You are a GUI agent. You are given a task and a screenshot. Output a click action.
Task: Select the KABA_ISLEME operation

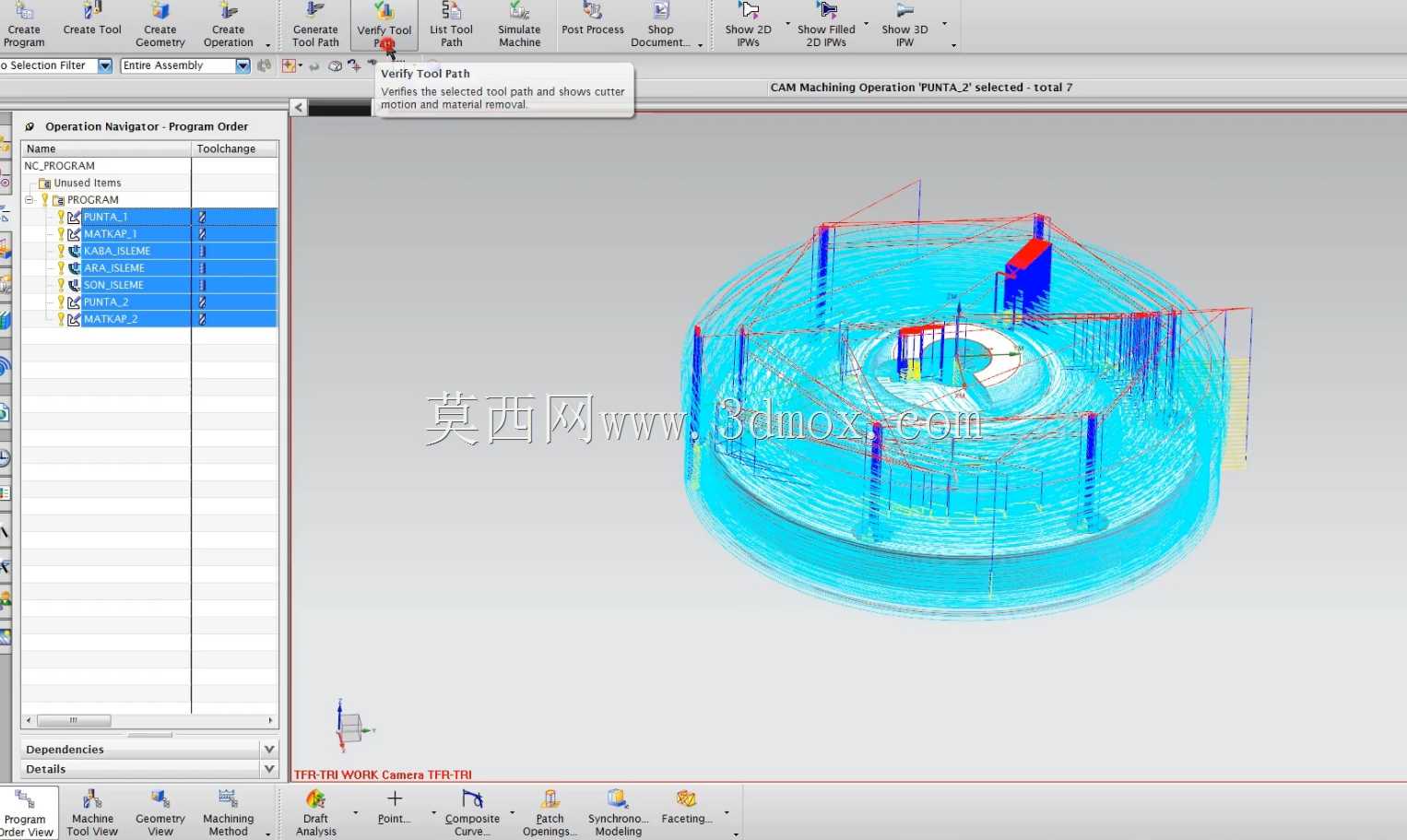tap(117, 251)
